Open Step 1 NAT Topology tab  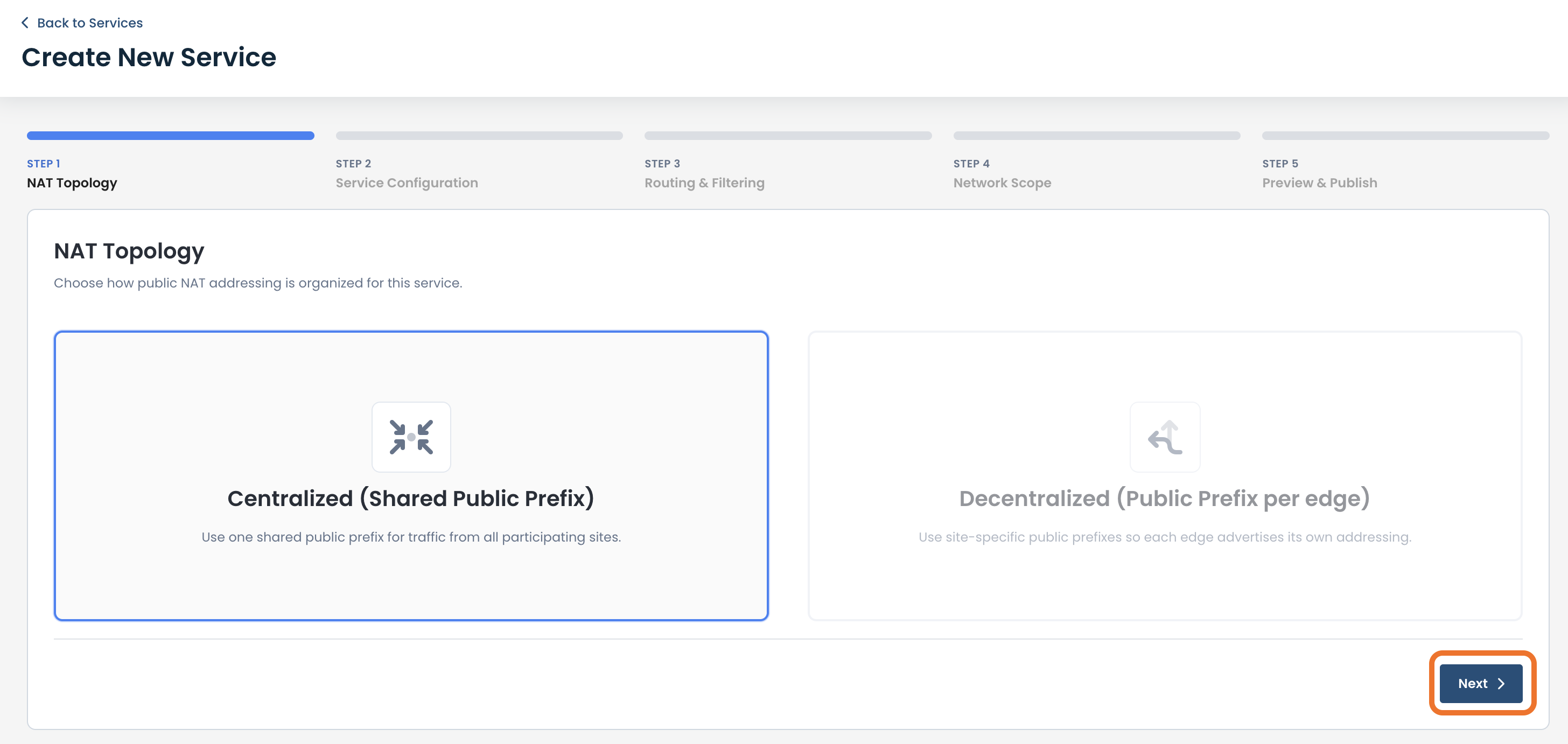(x=171, y=160)
